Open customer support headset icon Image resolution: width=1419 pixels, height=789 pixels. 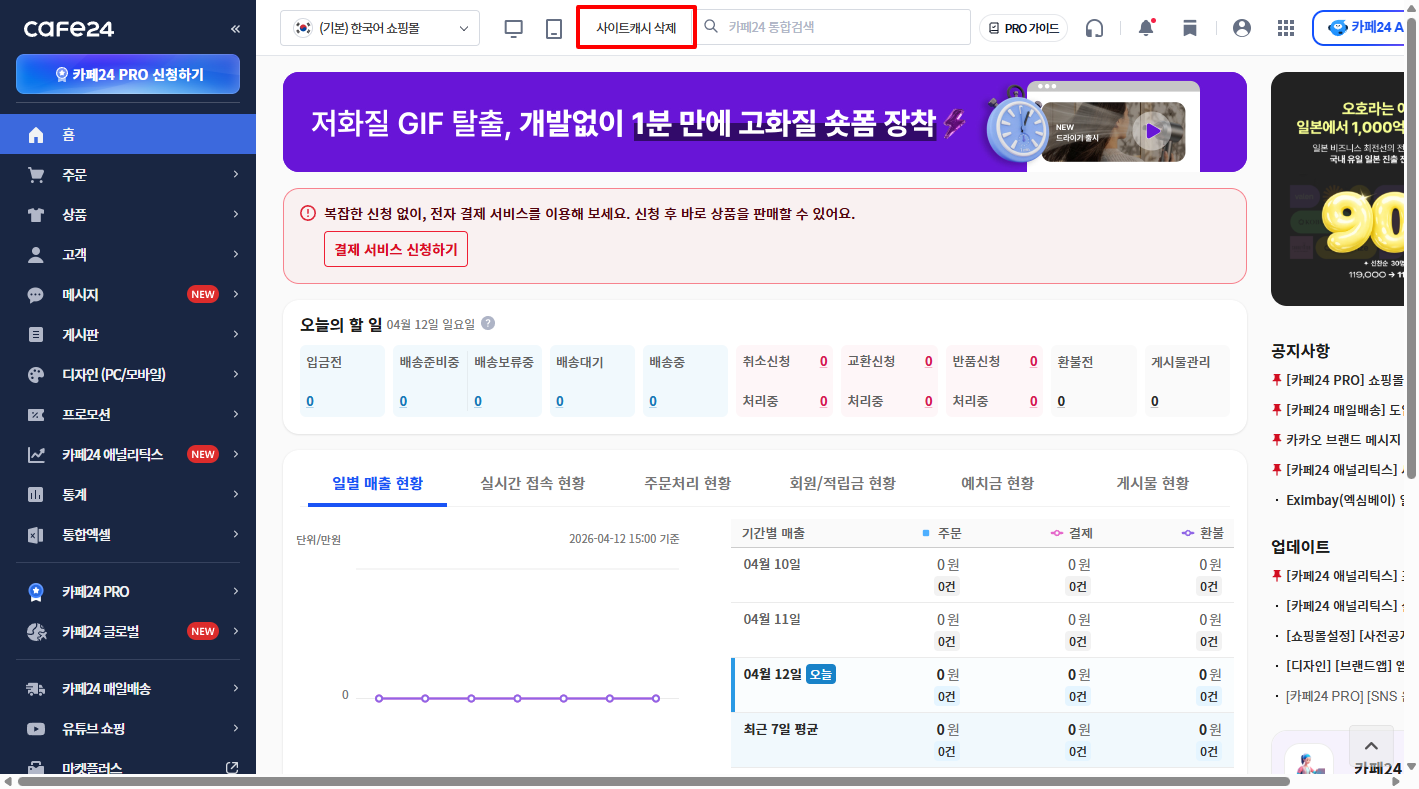1095,28
